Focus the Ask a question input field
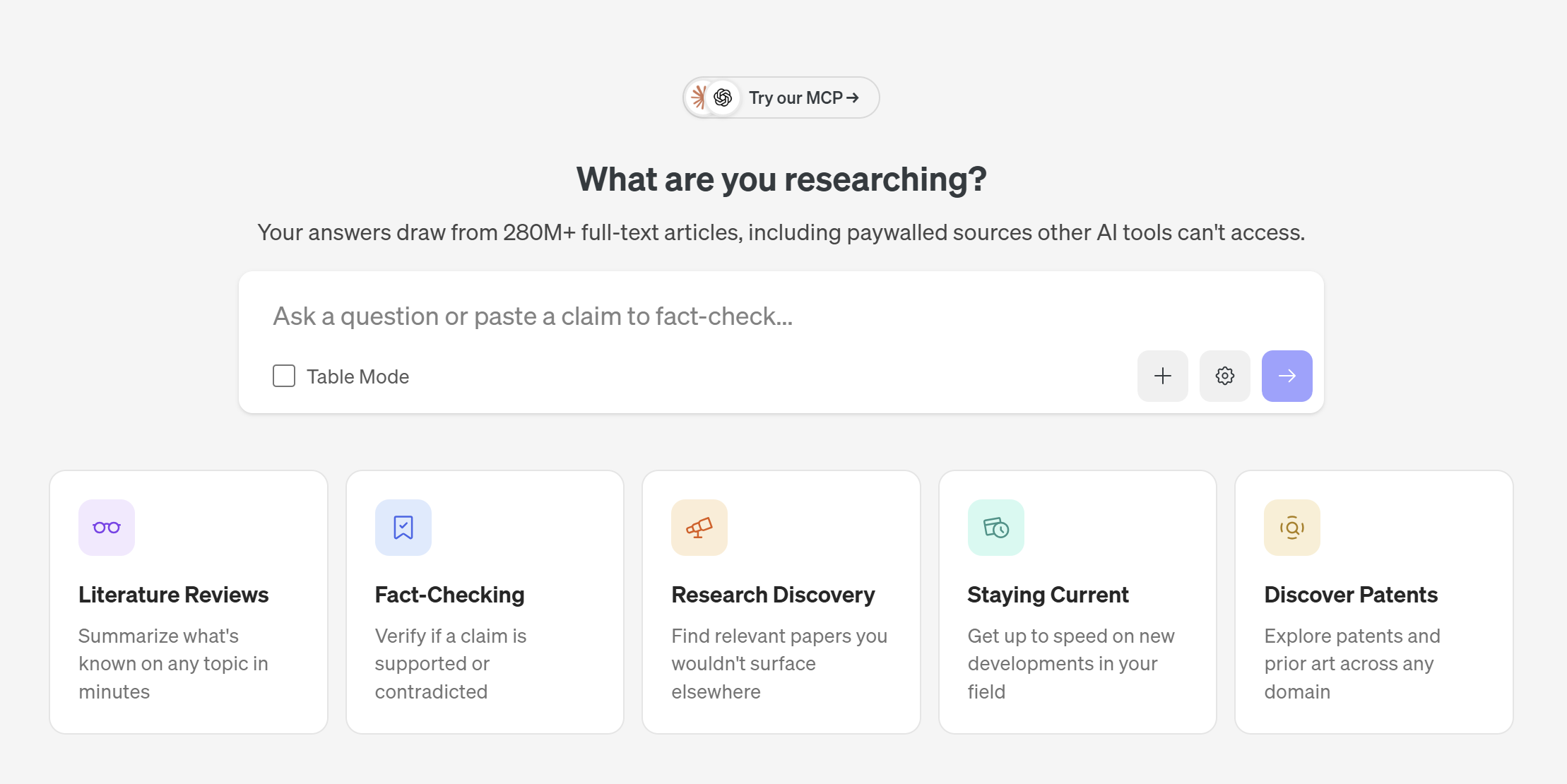1567x784 pixels. pyautogui.click(x=781, y=316)
